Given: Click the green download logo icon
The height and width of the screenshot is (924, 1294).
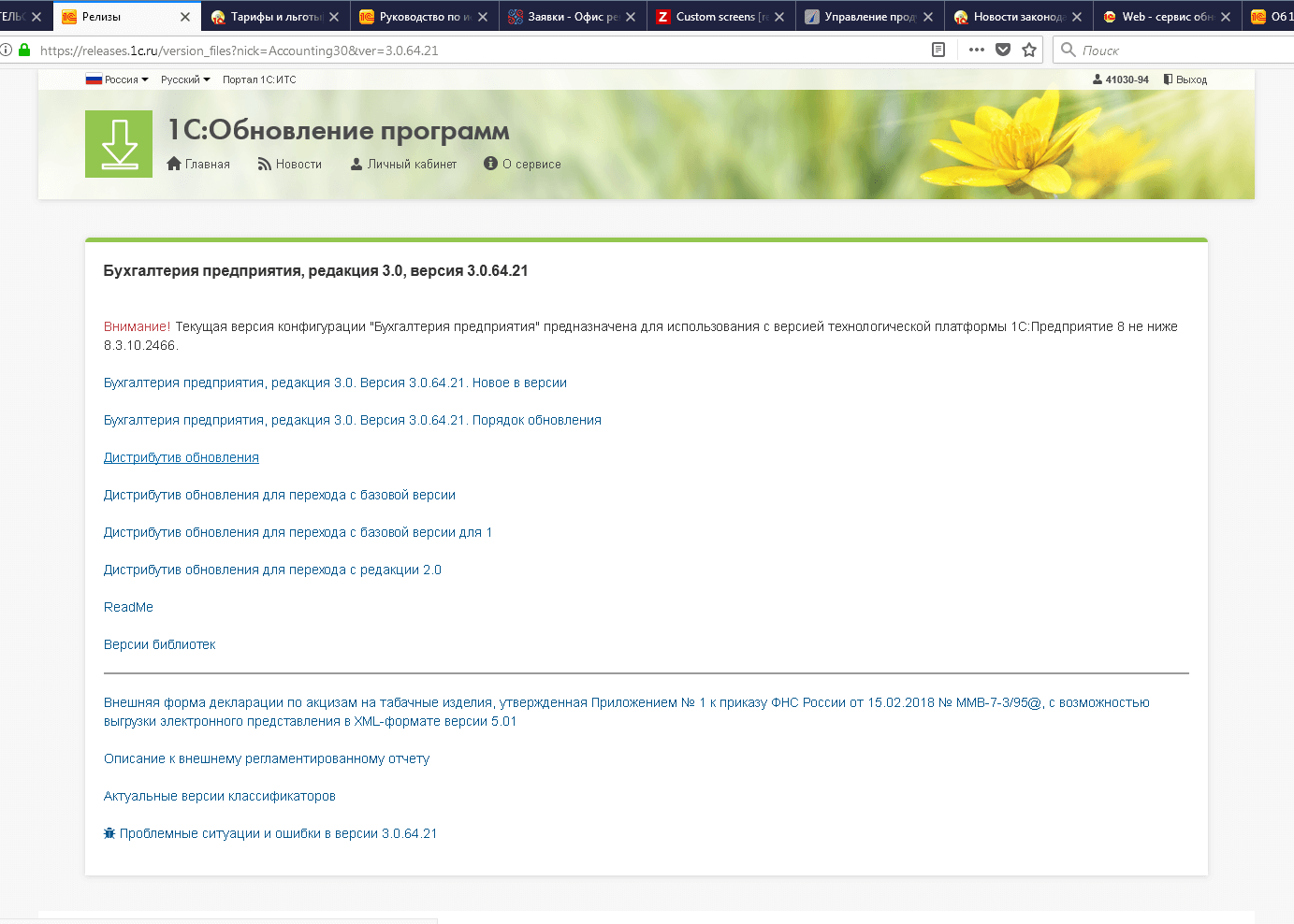Looking at the screenshot, I should point(119,144).
